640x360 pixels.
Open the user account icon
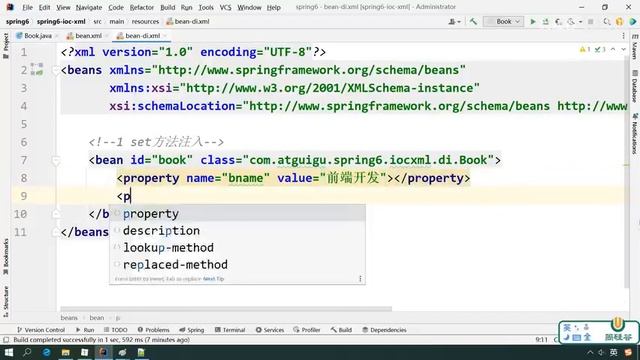point(454,22)
